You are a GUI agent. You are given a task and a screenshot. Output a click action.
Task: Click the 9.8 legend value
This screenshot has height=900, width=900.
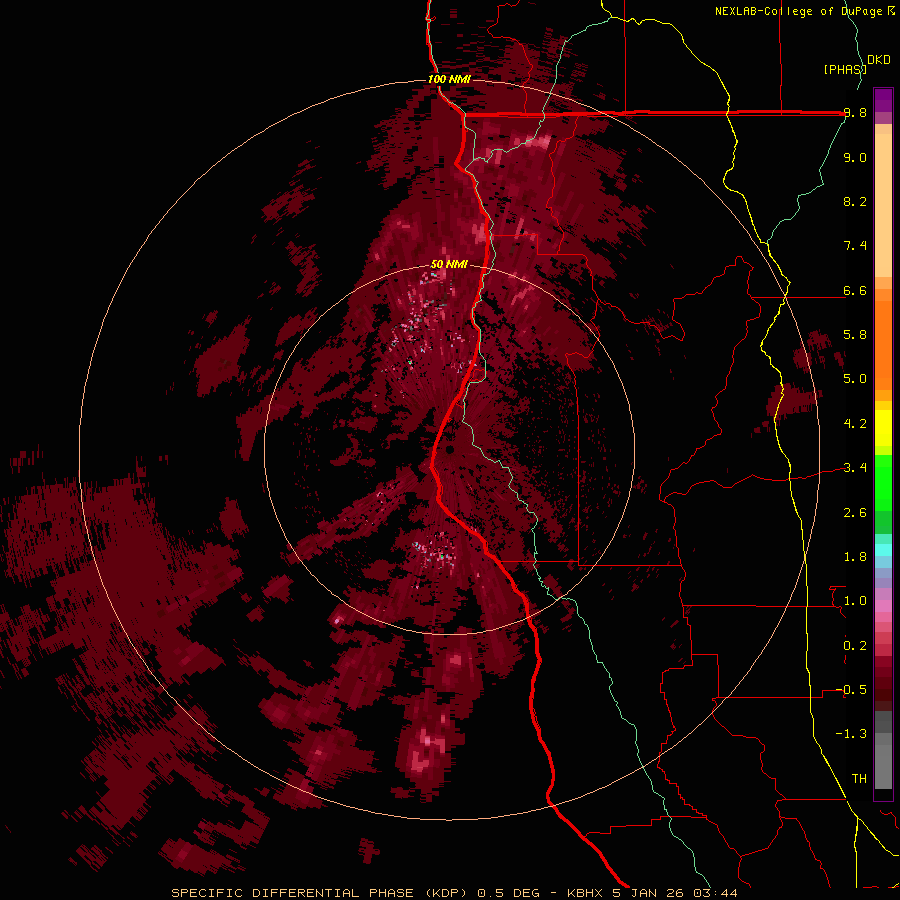pos(855,113)
